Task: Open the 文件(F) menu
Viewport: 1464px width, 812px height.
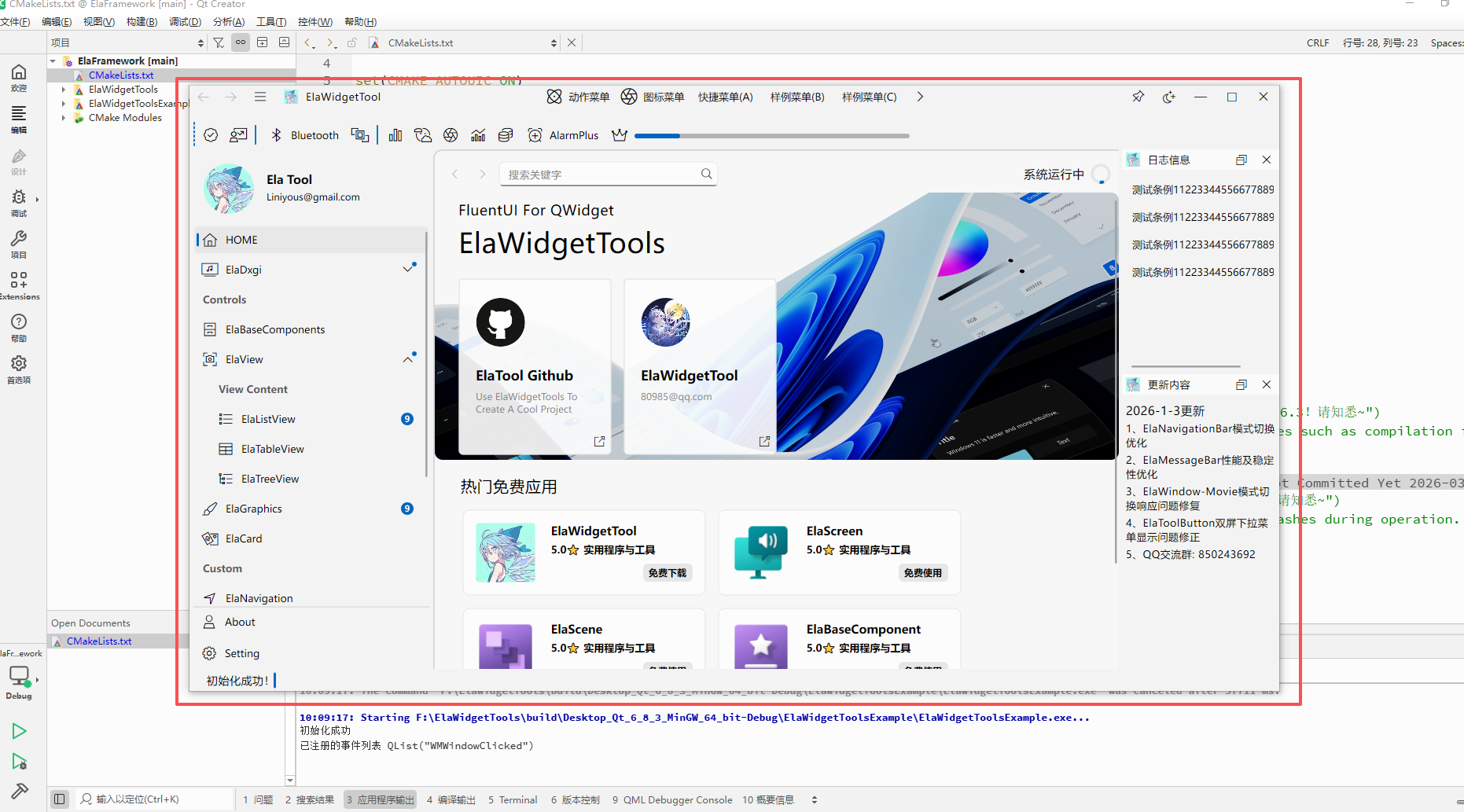Action: point(15,21)
